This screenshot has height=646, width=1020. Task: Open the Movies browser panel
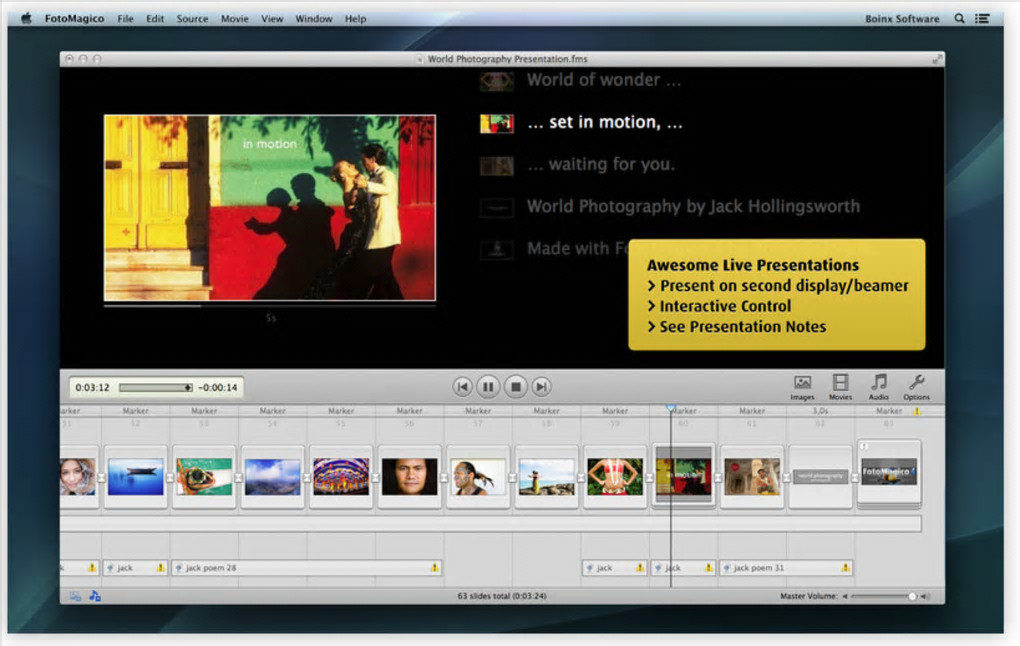[840, 385]
